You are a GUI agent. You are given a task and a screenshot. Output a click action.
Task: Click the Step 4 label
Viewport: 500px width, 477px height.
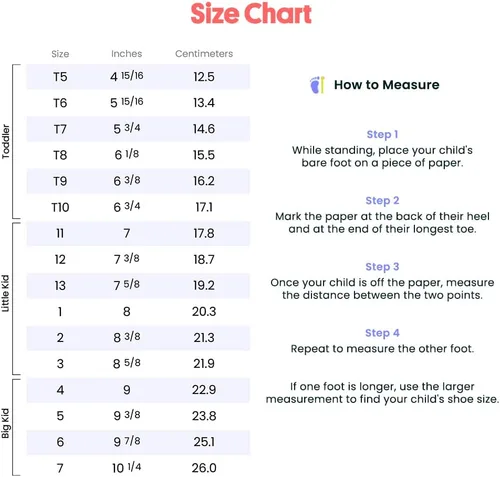pos(382,333)
